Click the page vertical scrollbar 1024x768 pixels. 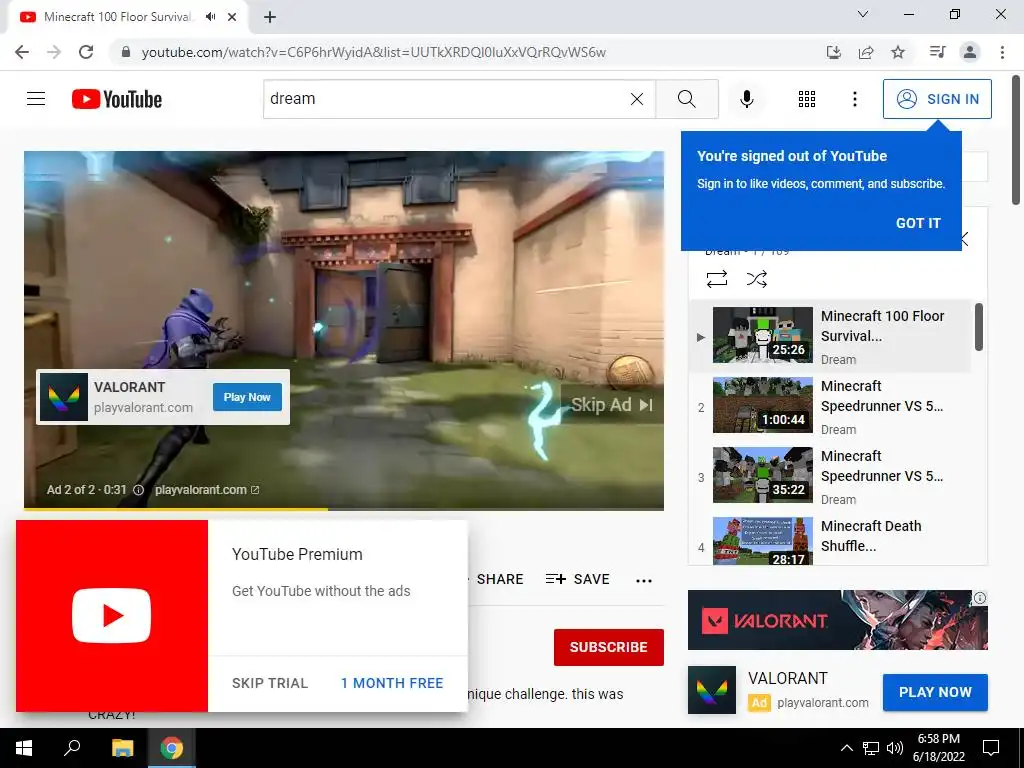[x=1016, y=139]
